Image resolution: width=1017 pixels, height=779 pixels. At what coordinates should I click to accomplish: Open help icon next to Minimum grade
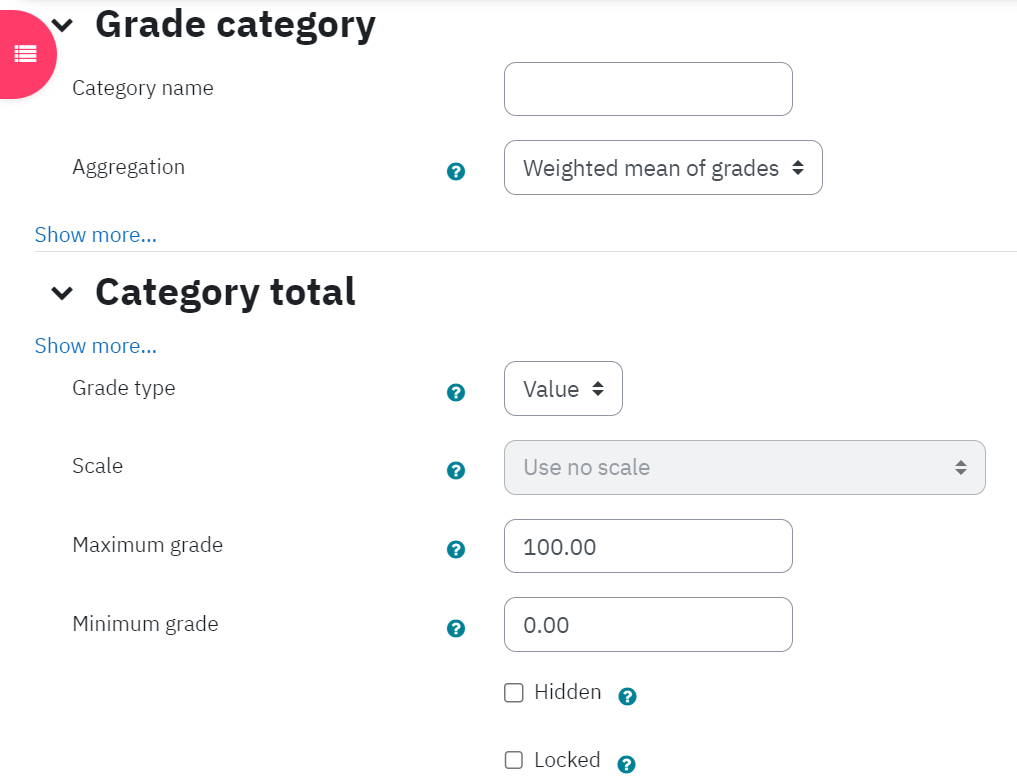(456, 628)
